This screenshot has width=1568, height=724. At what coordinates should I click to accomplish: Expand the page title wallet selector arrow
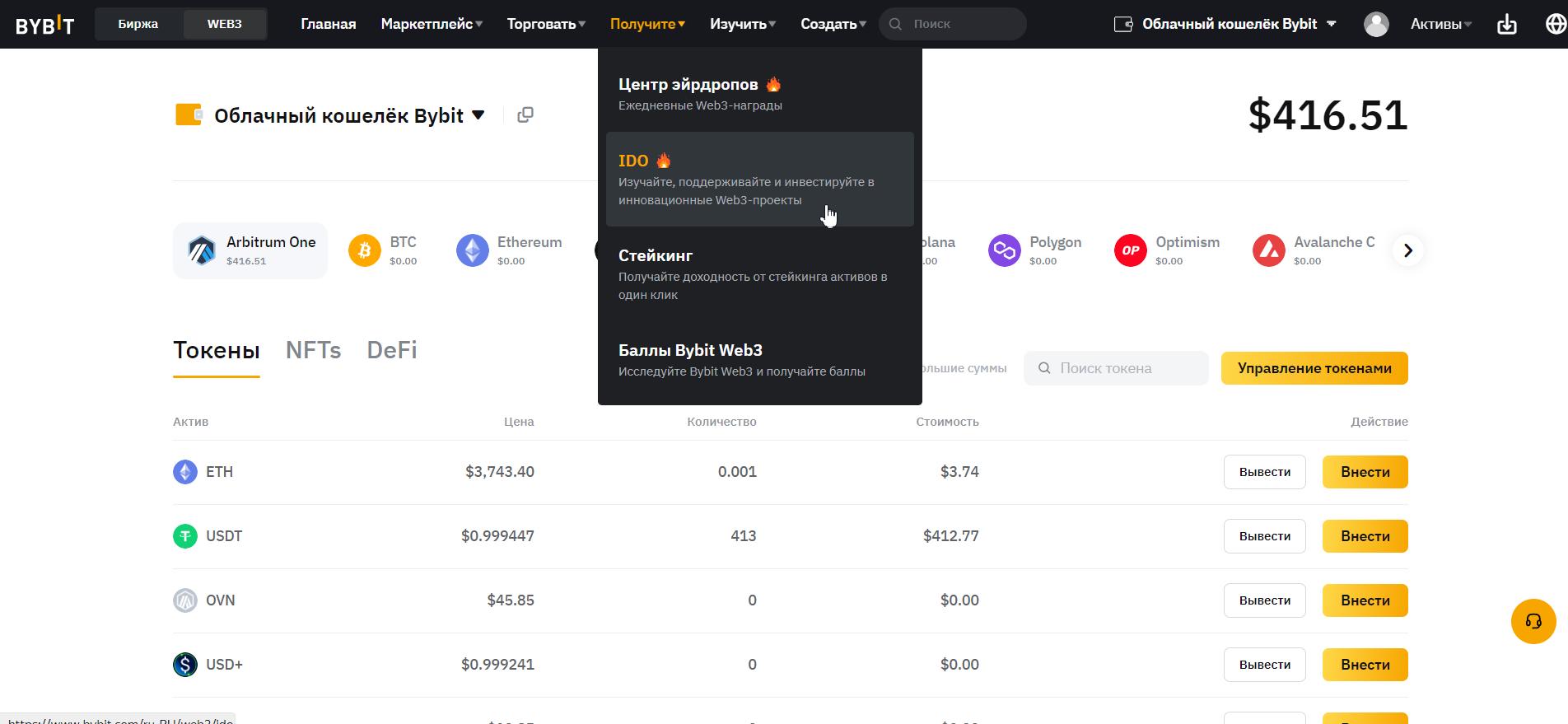(478, 115)
